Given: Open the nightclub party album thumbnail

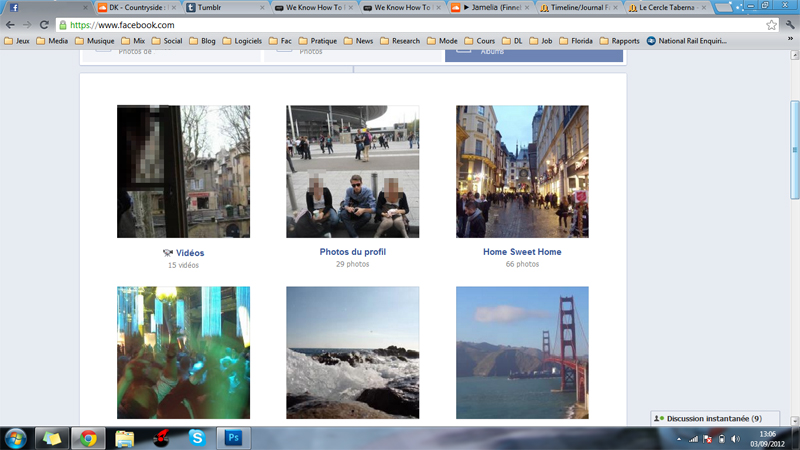Looking at the screenshot, I should click(x=183, y=353).
